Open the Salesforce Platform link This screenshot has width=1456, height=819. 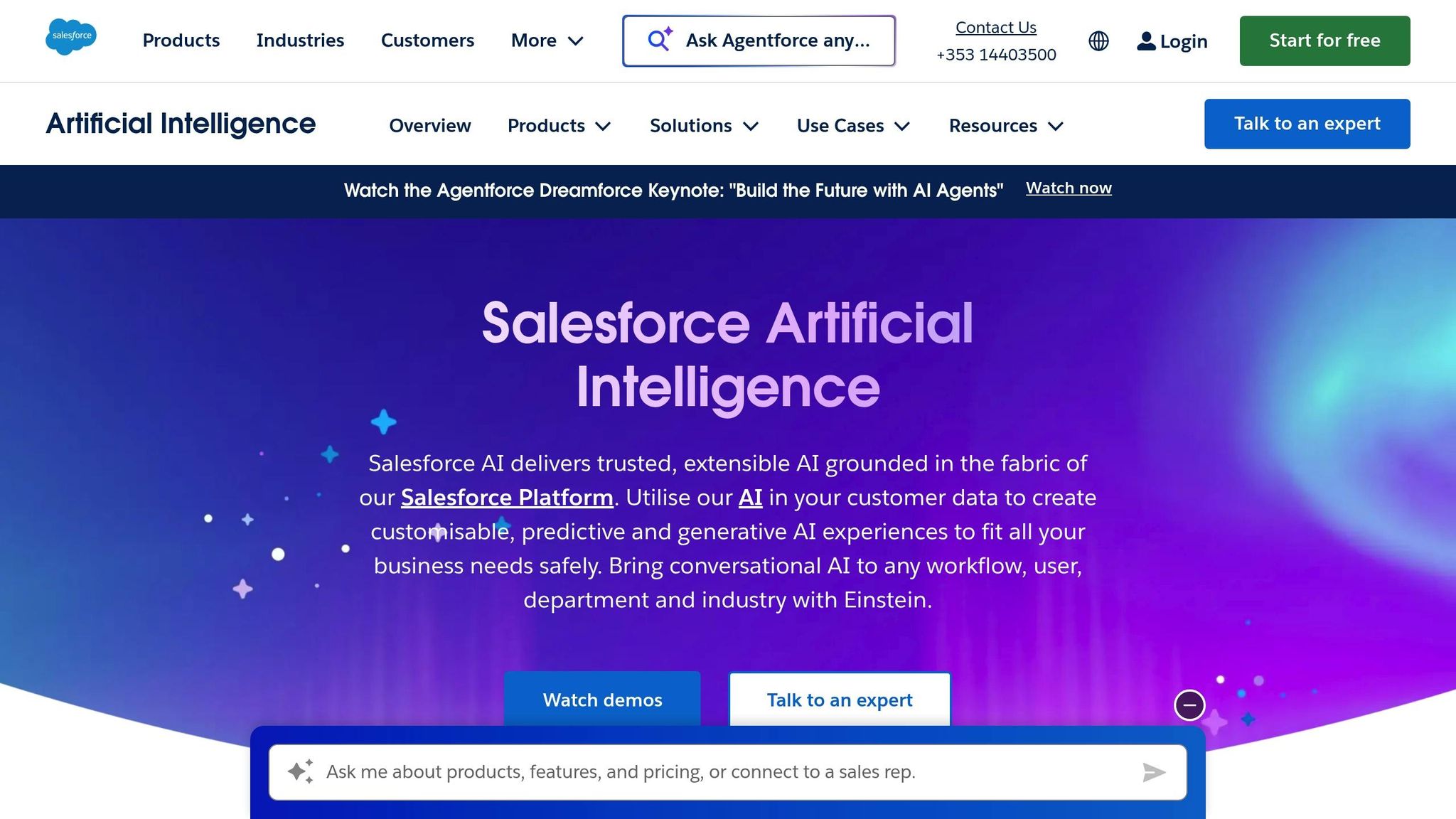click(x=508, y=498)
